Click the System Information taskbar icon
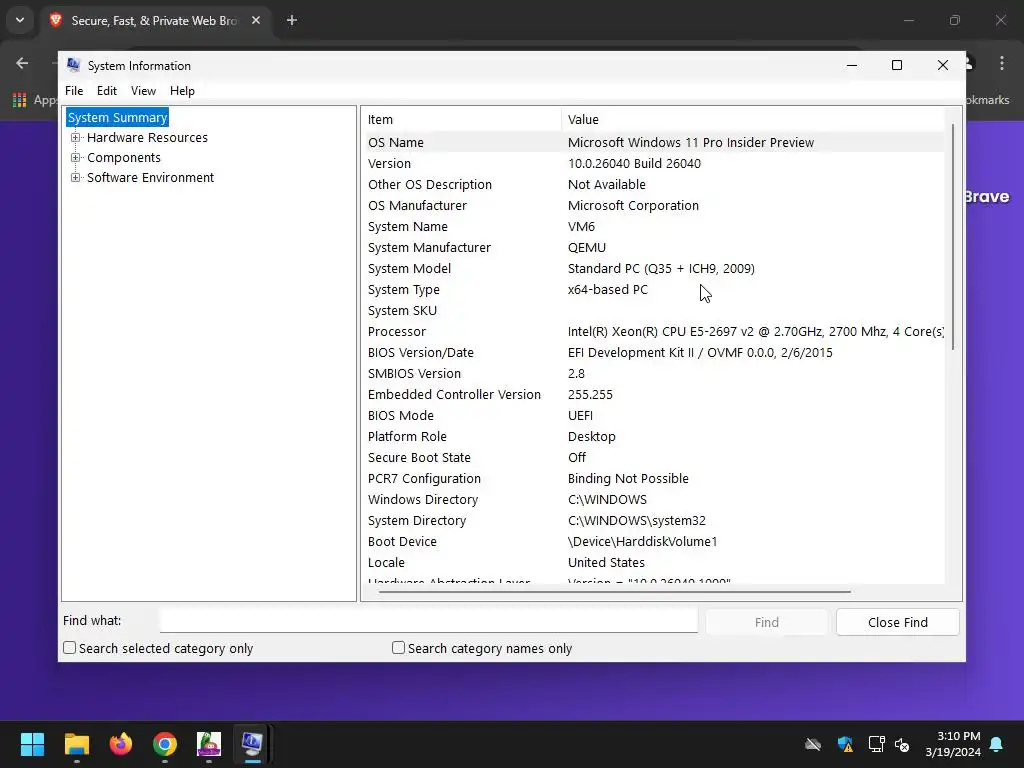 [x=252, y=744]
